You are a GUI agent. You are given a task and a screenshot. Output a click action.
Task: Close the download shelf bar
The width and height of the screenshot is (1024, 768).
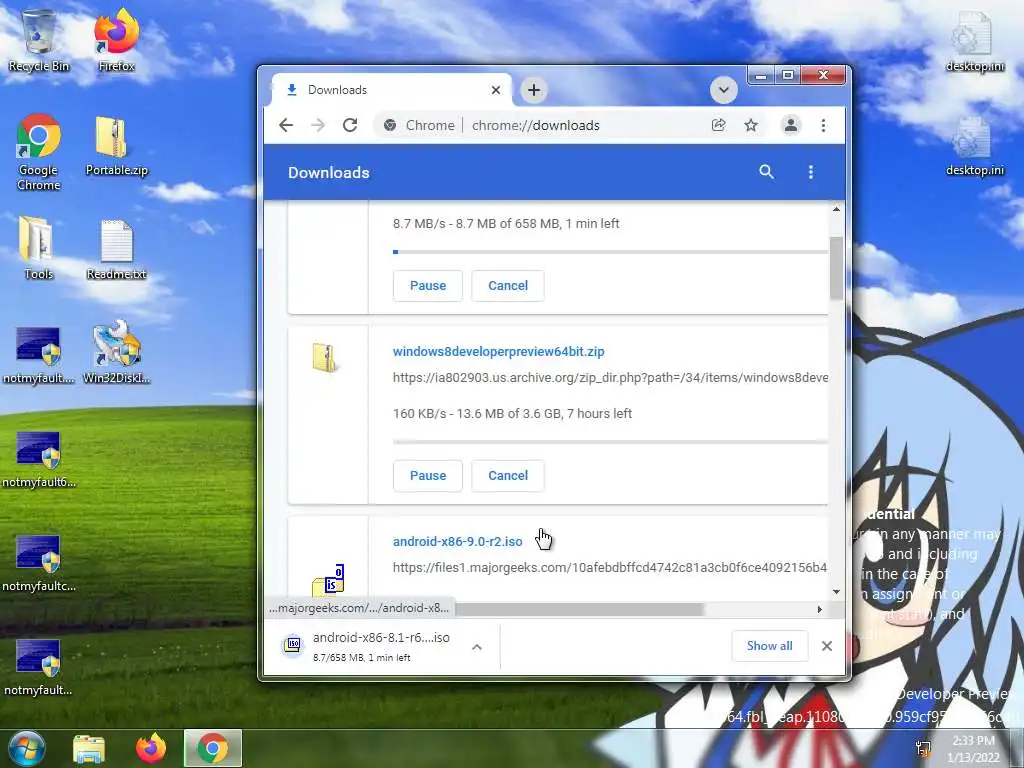(x=827, y=646)
